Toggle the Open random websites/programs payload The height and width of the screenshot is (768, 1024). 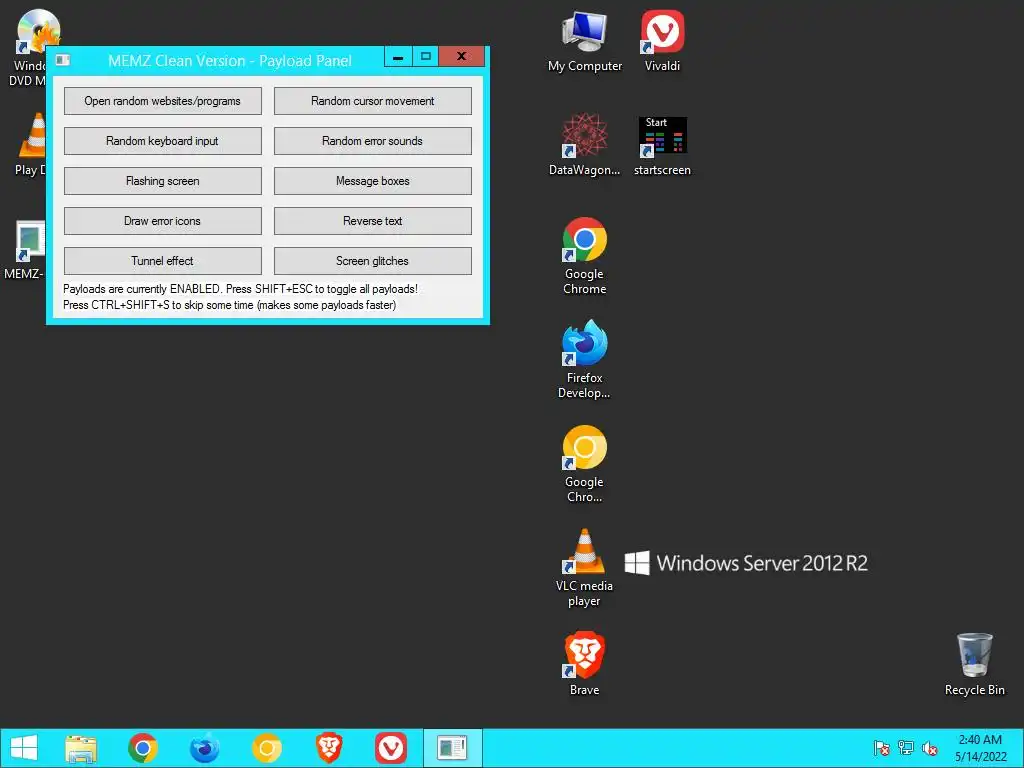pyautogui.click(x=163, y=101)
